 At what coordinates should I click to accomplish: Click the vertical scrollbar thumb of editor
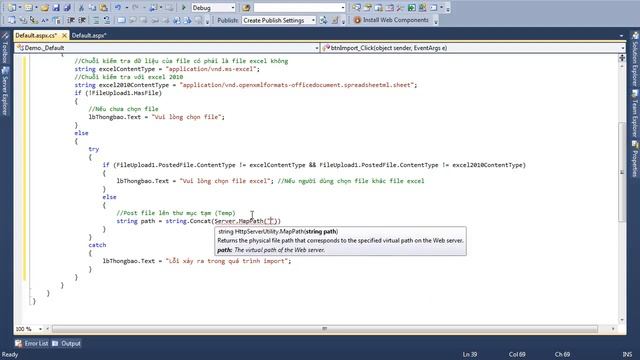(622, 171)
